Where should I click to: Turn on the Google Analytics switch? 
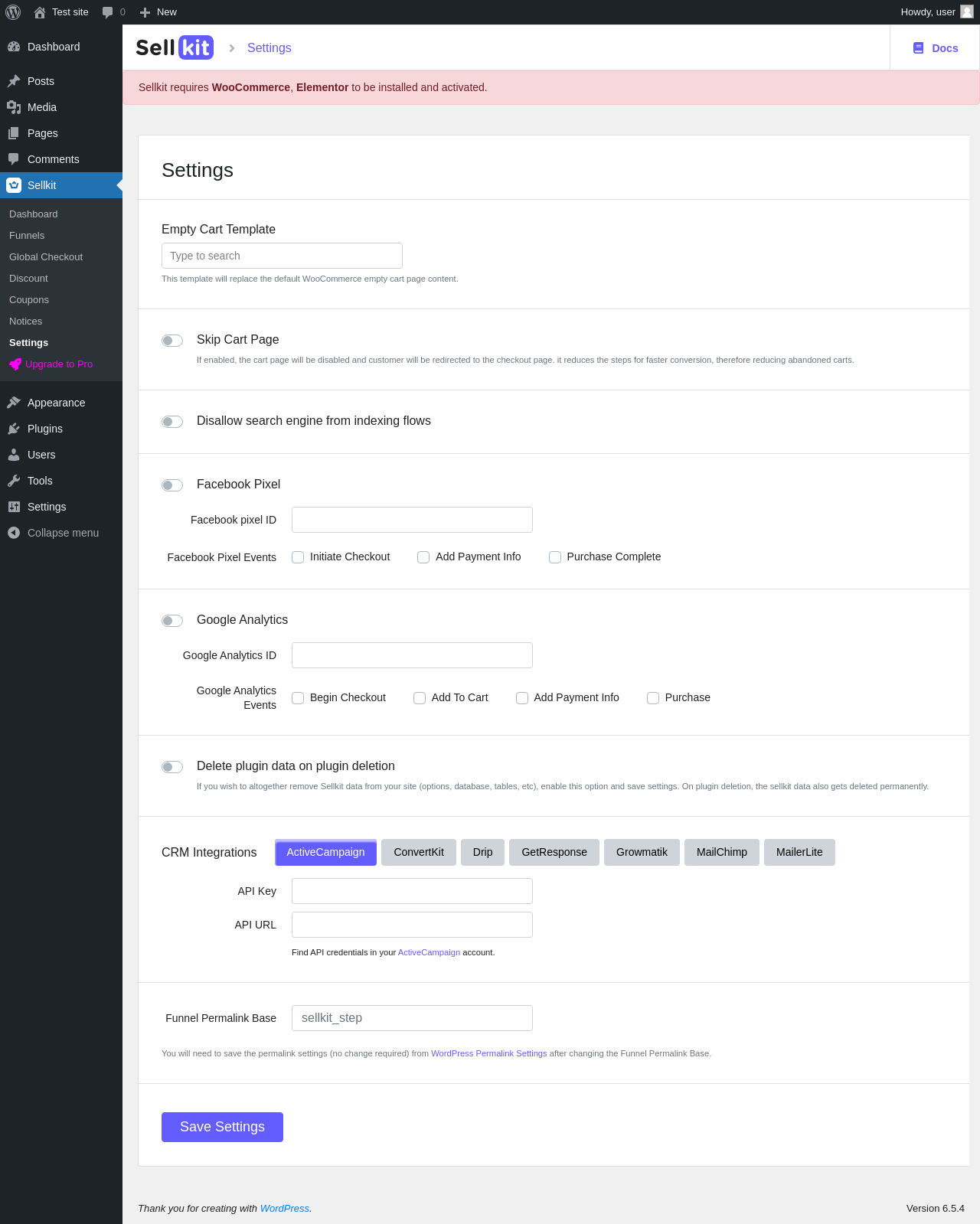click(x=172, y=621)
